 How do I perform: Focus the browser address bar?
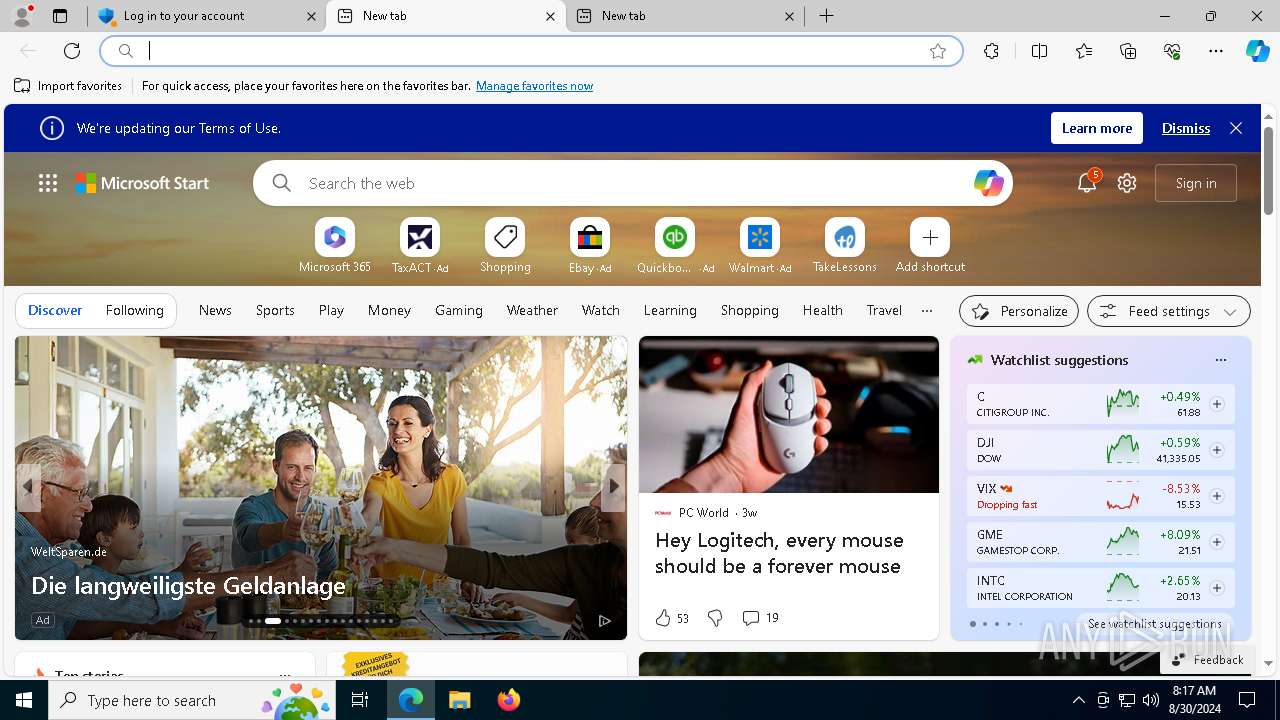(530, 51)
